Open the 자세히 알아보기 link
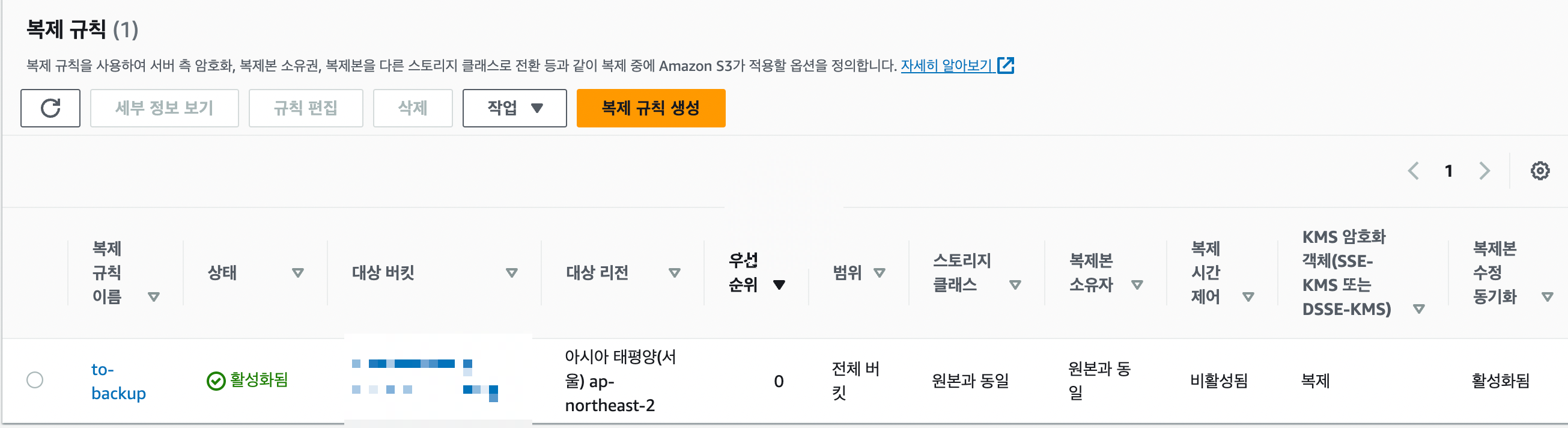The image size is (1568, 428). click(x=947, y=65)
